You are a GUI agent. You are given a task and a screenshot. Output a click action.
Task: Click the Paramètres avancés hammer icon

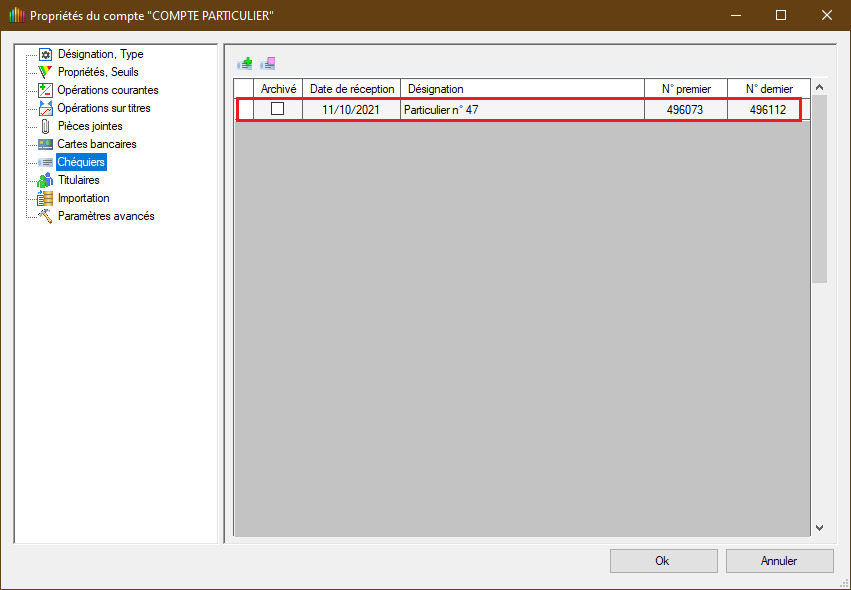point(45,216)
